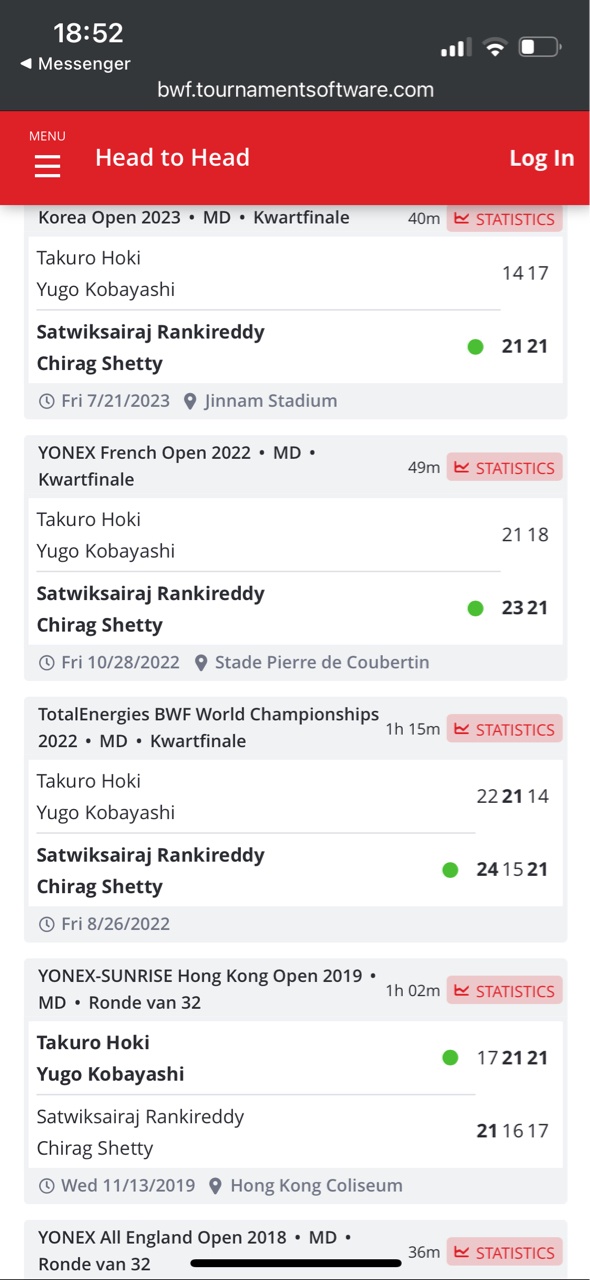Open STATISTICS for YONEX French Open 2022
Screen dimensions: 590x1280
pos(505,467)
